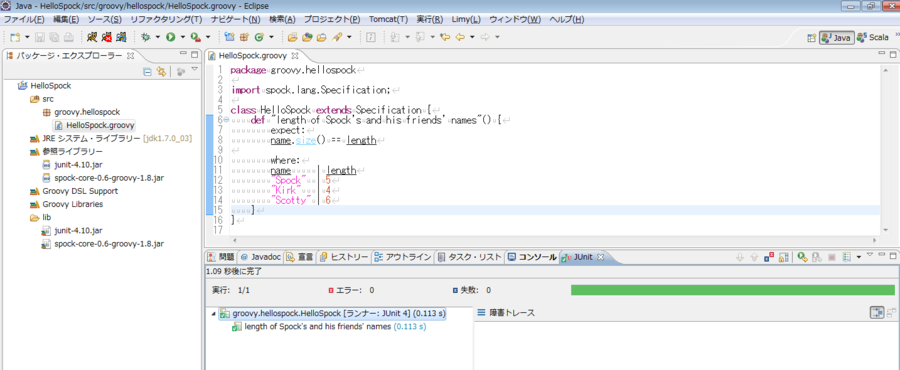Select HelloSpock.groovy in Package Explorer
This screenshot has width=900, height=370.
tap(95, 125)
